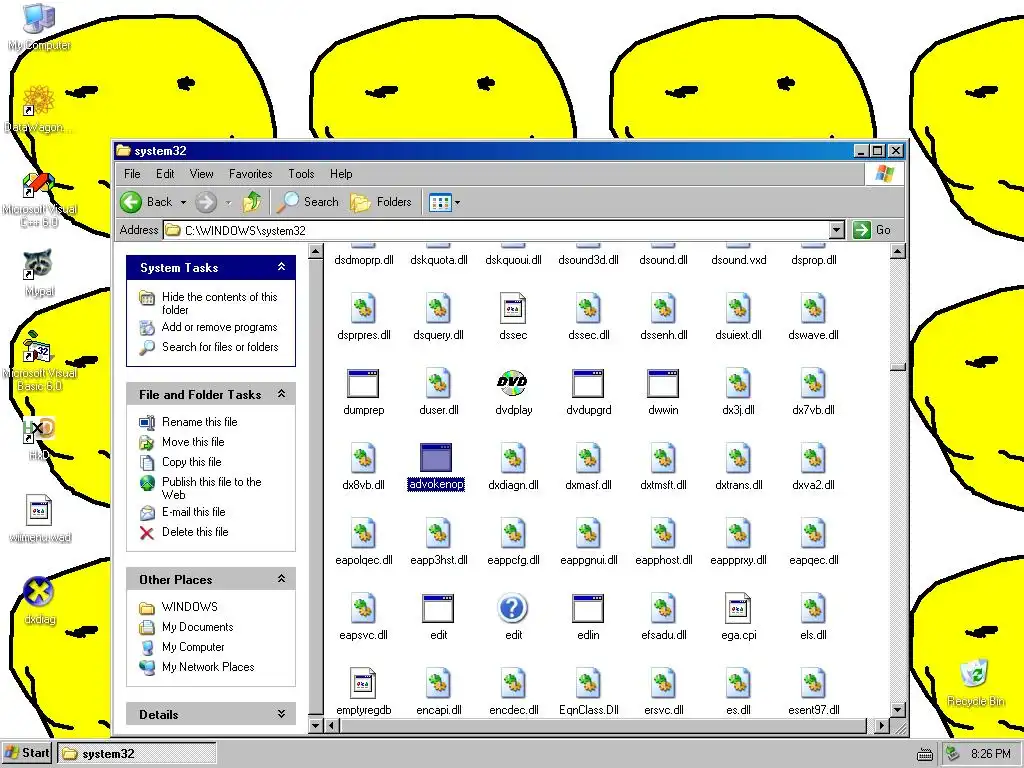Select Microsoft Visual Basic 6.0 shortcut
This screenshot has height=768, width=1024.
(39, 347)
